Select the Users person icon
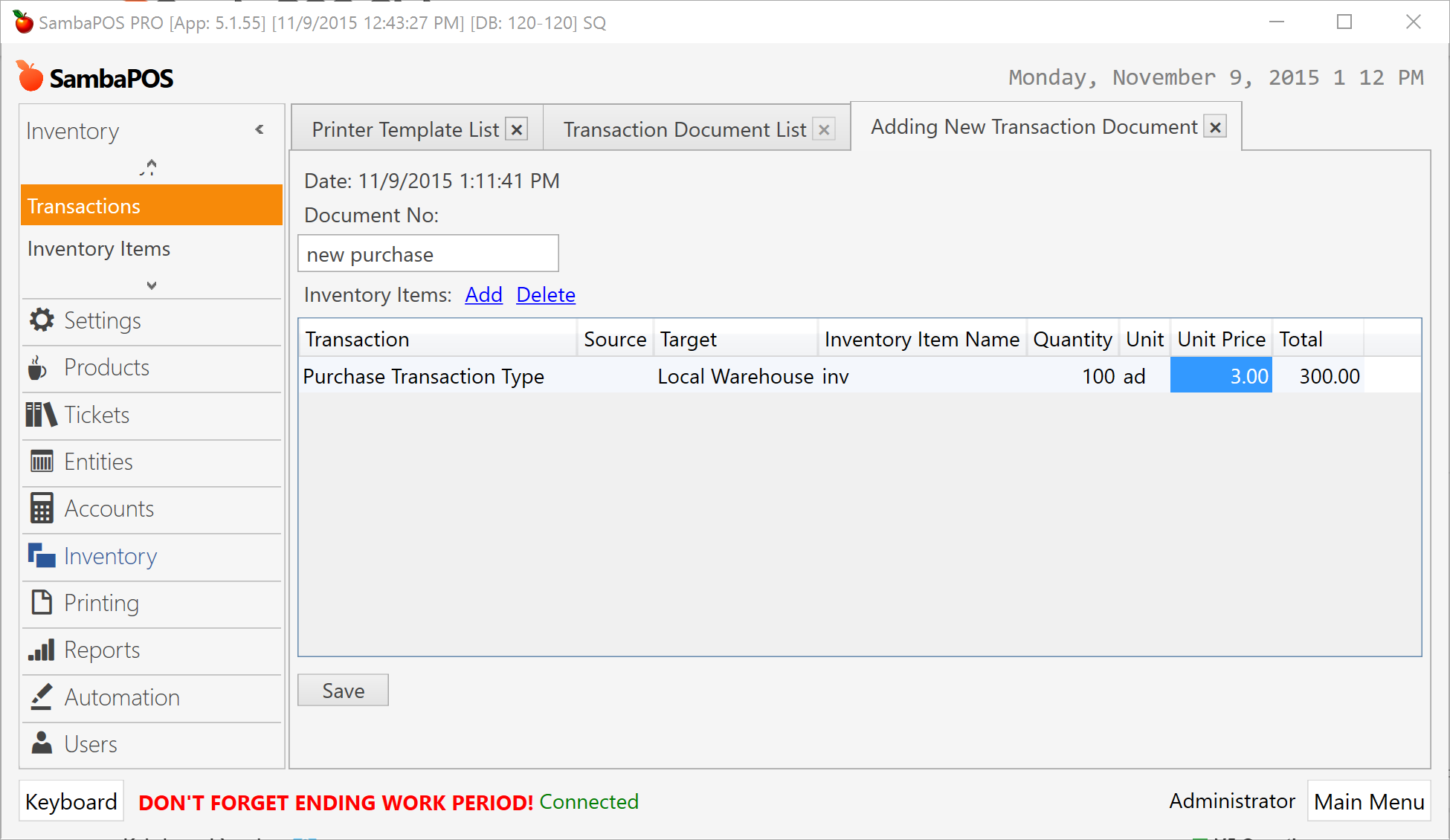The image size is (1450, 840). [x=40, y=743]
